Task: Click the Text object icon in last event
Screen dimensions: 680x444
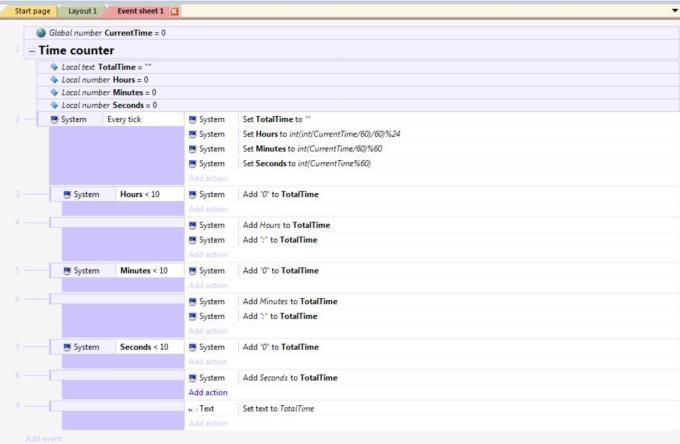Action: [x=193, y=408]
